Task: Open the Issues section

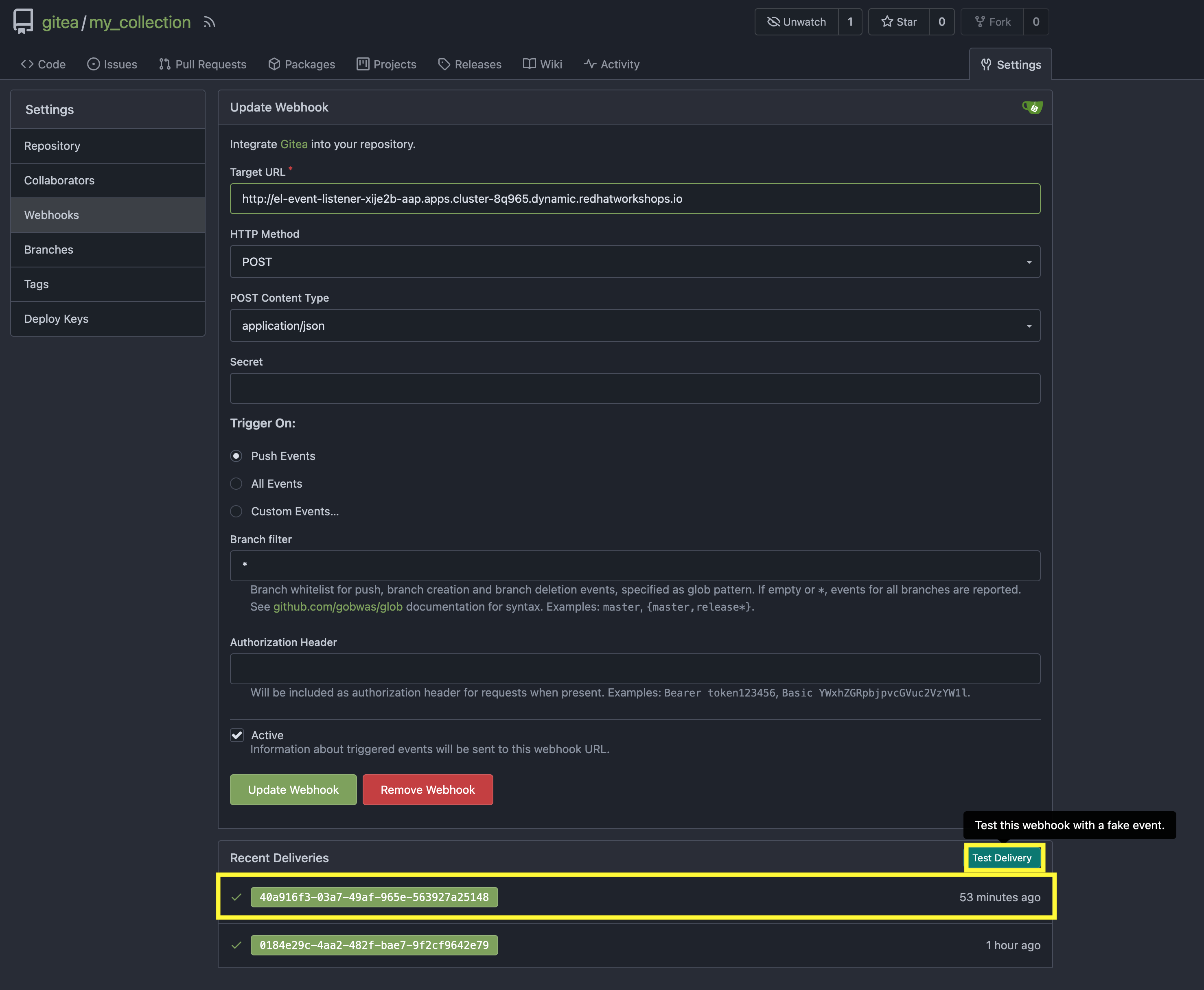Action: (x=112, y=64)
